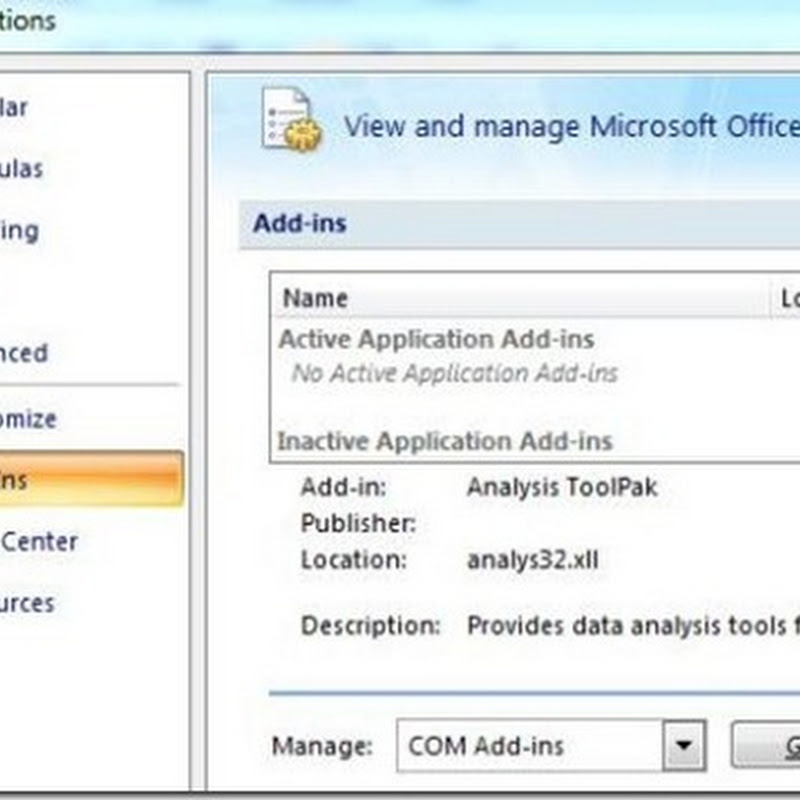
Task: Select the Active Application Add-ins group
Action: pyautogui.click(x=436, y=339)
